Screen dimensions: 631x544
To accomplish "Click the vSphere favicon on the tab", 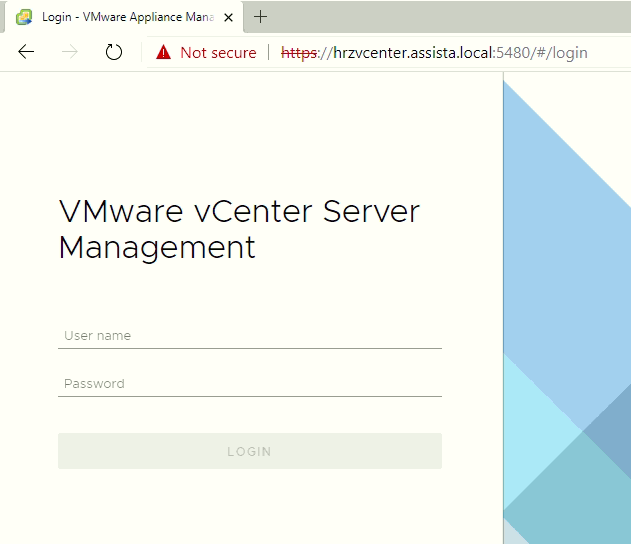I will pyautogui.click(x=24, y=17).
